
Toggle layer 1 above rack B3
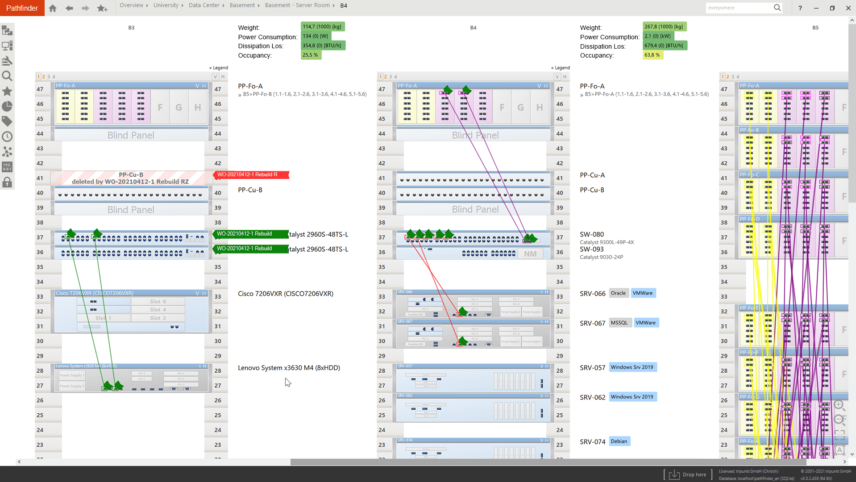point(39,77)
